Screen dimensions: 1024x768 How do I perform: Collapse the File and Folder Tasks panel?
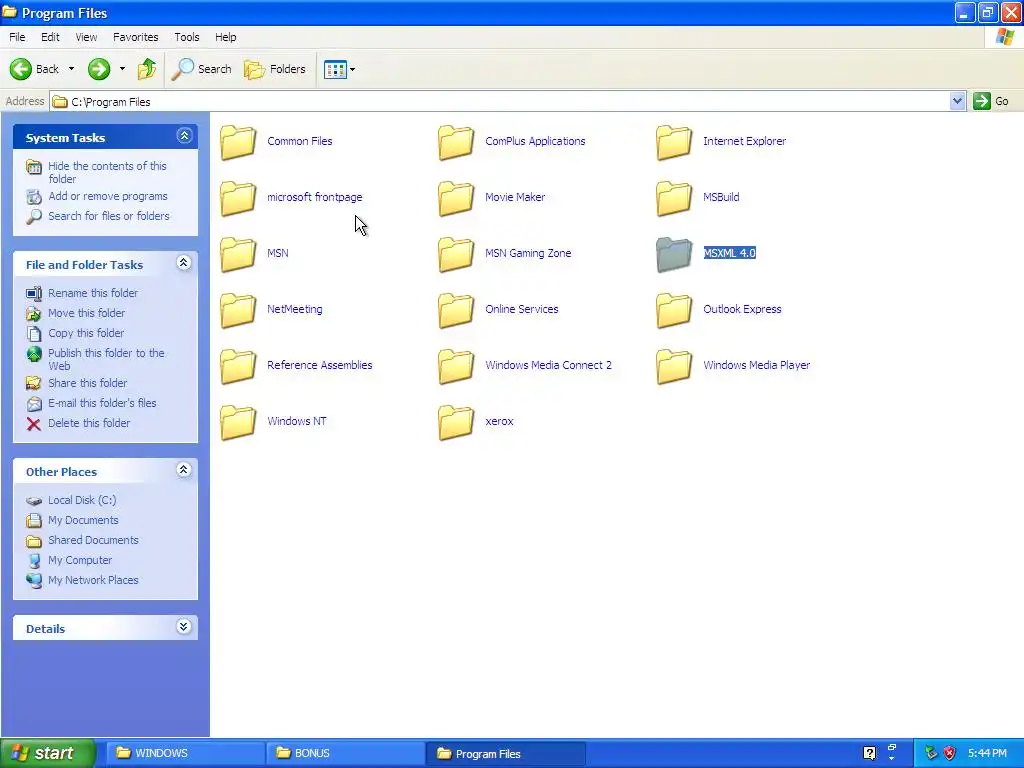(x=184, y=263)
